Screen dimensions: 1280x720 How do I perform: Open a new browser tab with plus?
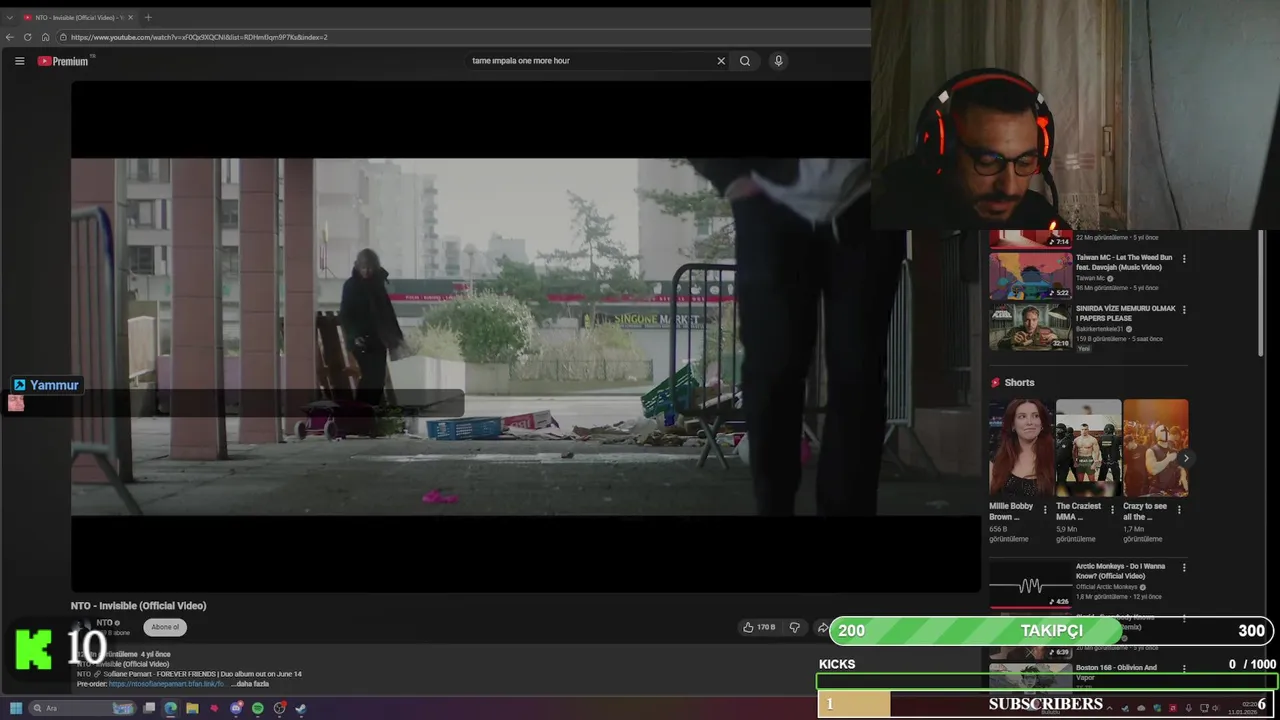(148, 17)
